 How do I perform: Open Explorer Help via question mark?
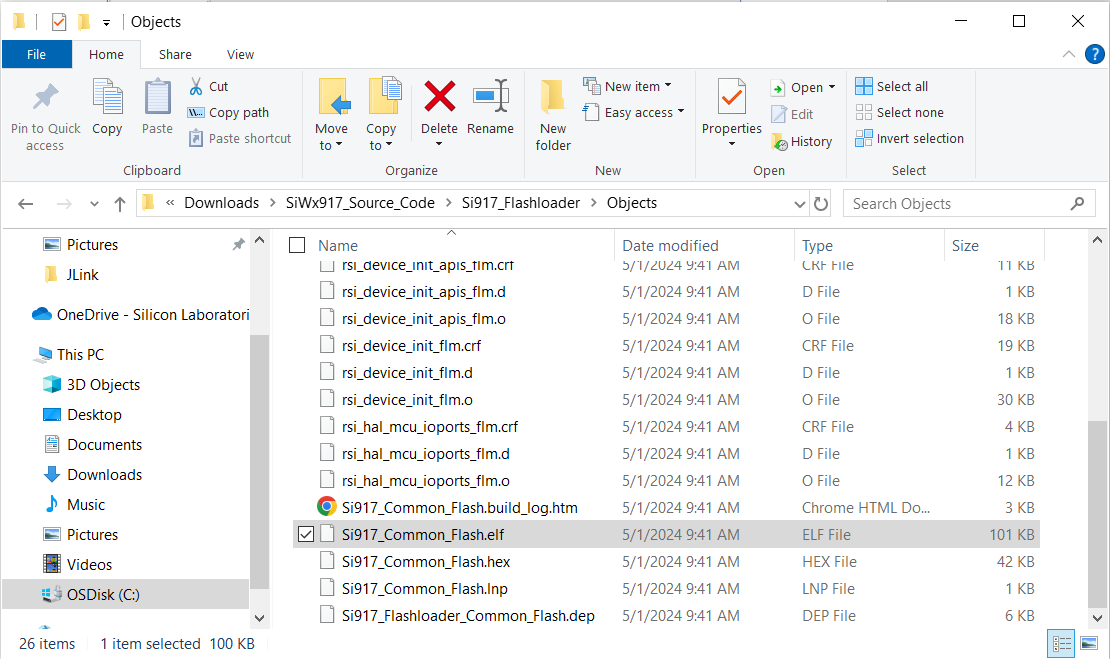coord(1094,54)
